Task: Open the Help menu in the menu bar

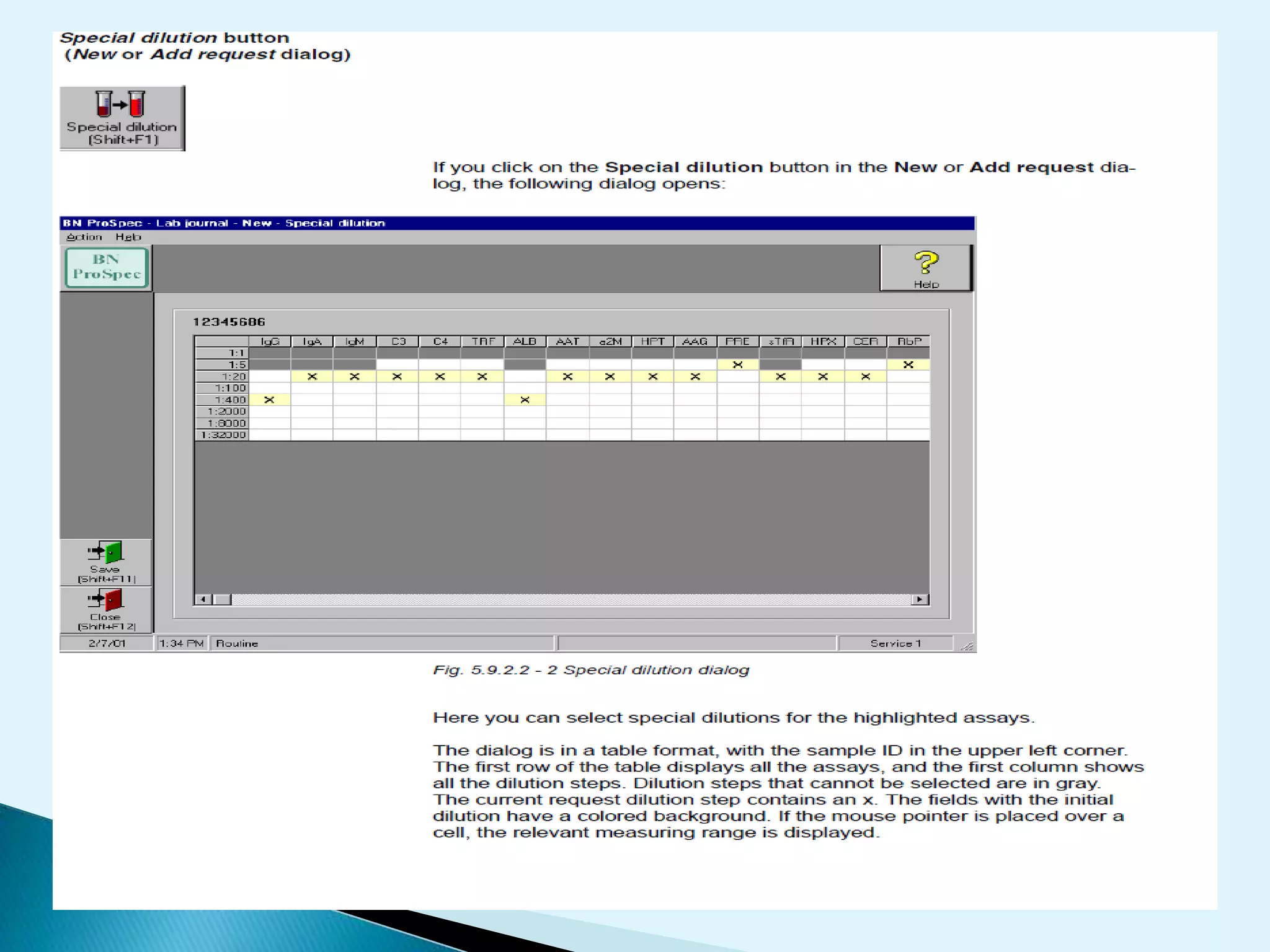Action: [x=128, y=237]
